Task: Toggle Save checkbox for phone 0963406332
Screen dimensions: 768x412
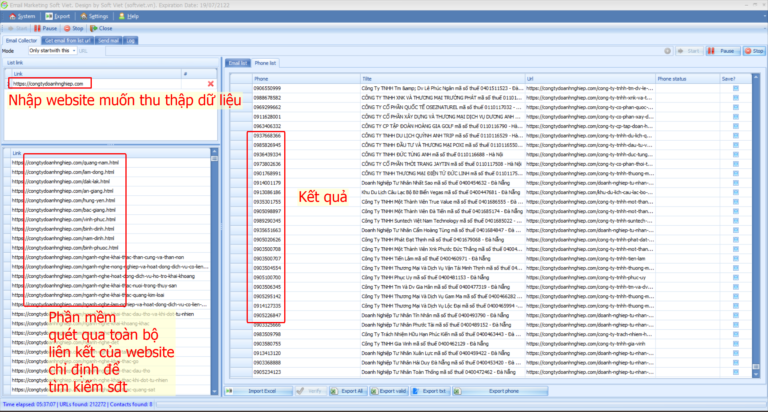Action: [736, 126]
